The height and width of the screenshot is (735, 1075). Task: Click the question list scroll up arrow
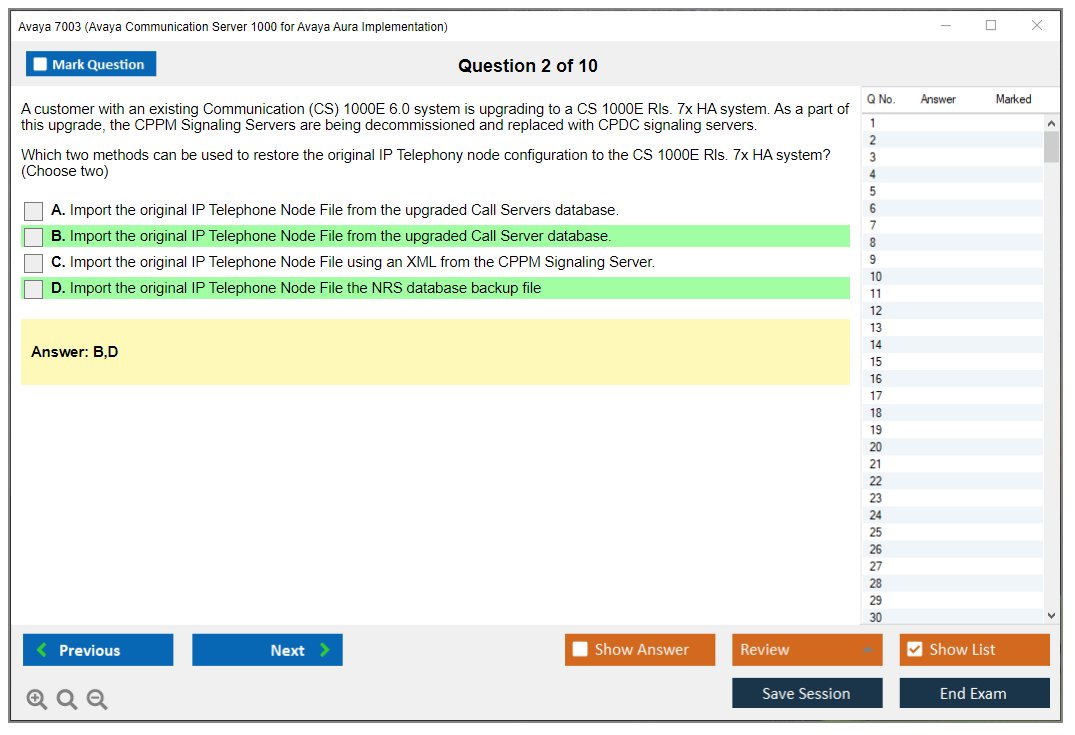point(1050,123)
